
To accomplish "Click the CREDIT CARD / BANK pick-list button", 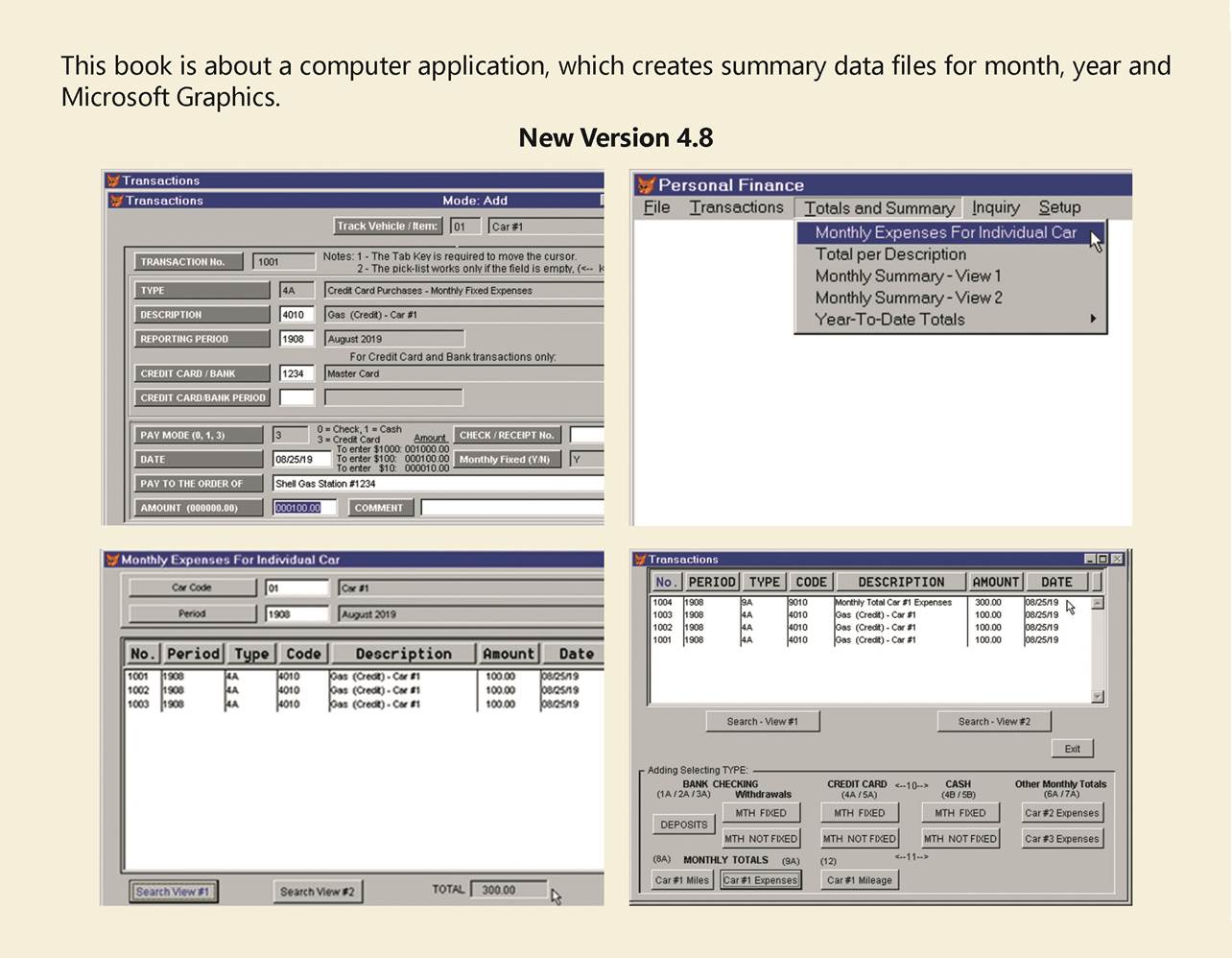I will [x=201, y=373].
